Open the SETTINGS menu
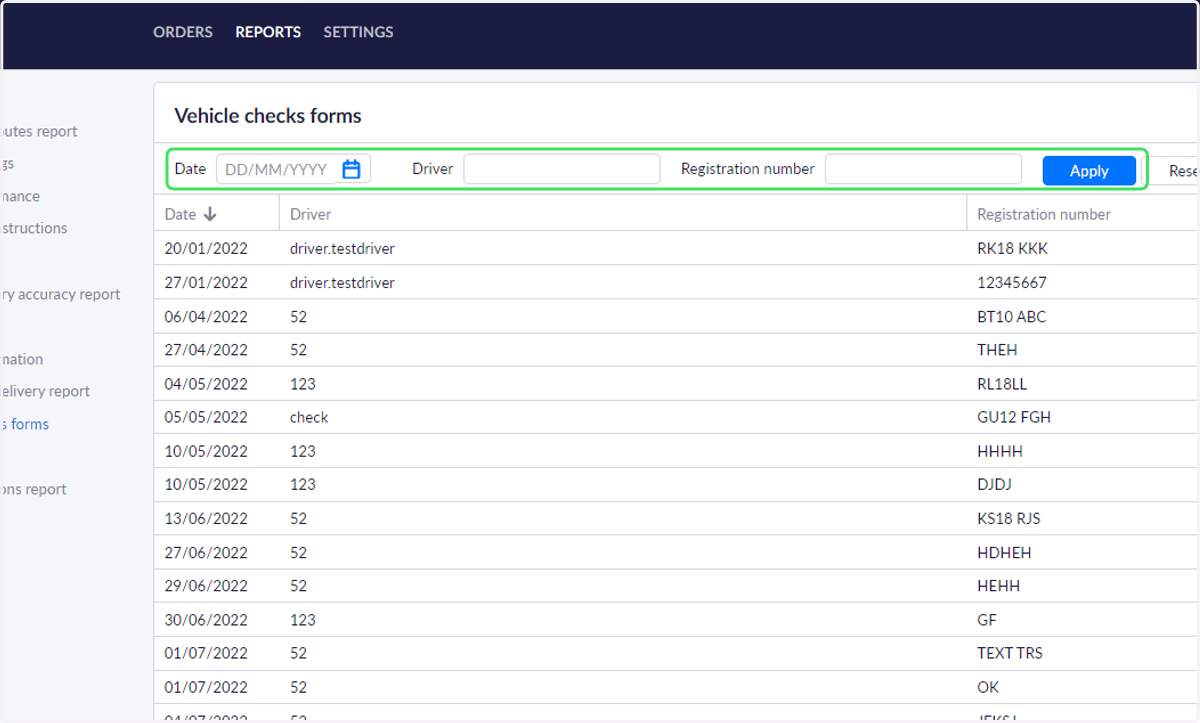 pyautogui.click(x=358, y=32)
